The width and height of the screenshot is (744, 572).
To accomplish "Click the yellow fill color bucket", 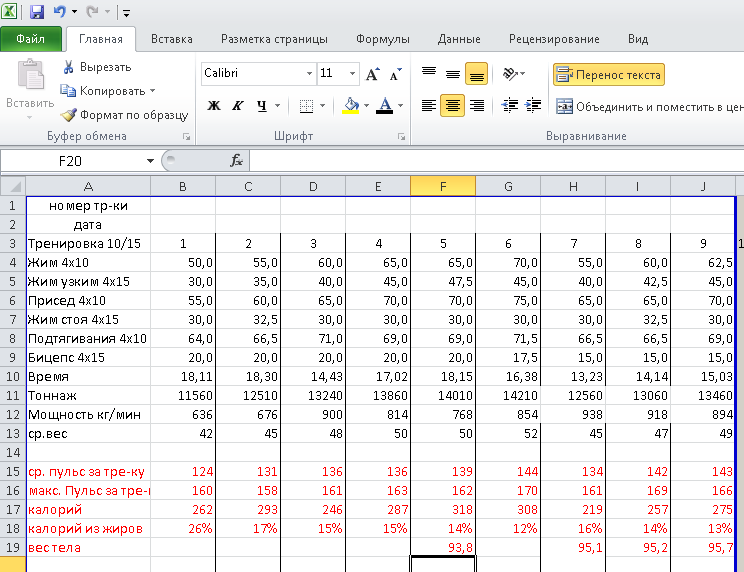I will click(350, 106).
